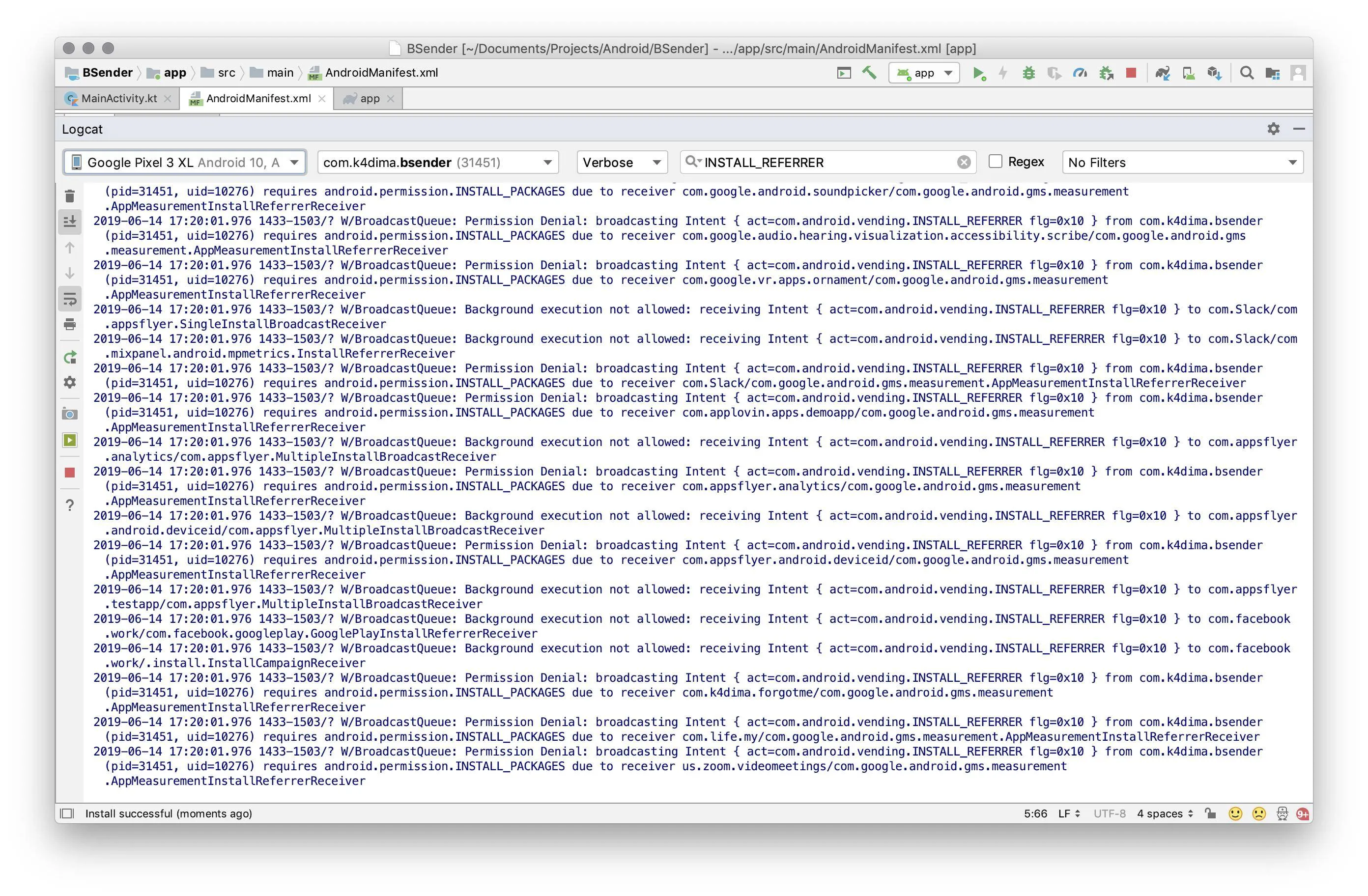This screenshot has height=896, width=1368.
Task: Open the No Filters dropdown
Action: [1182, 163]
